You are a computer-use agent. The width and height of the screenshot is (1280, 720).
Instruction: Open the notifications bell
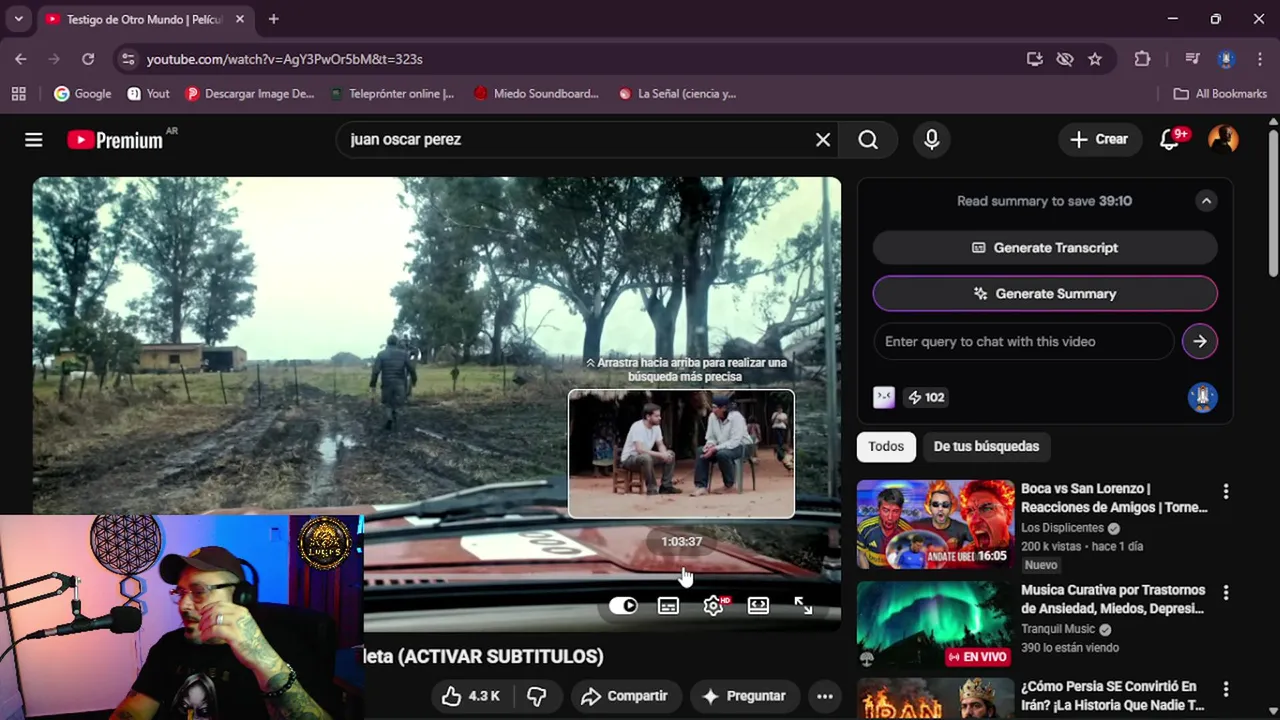coord(1170,140)
